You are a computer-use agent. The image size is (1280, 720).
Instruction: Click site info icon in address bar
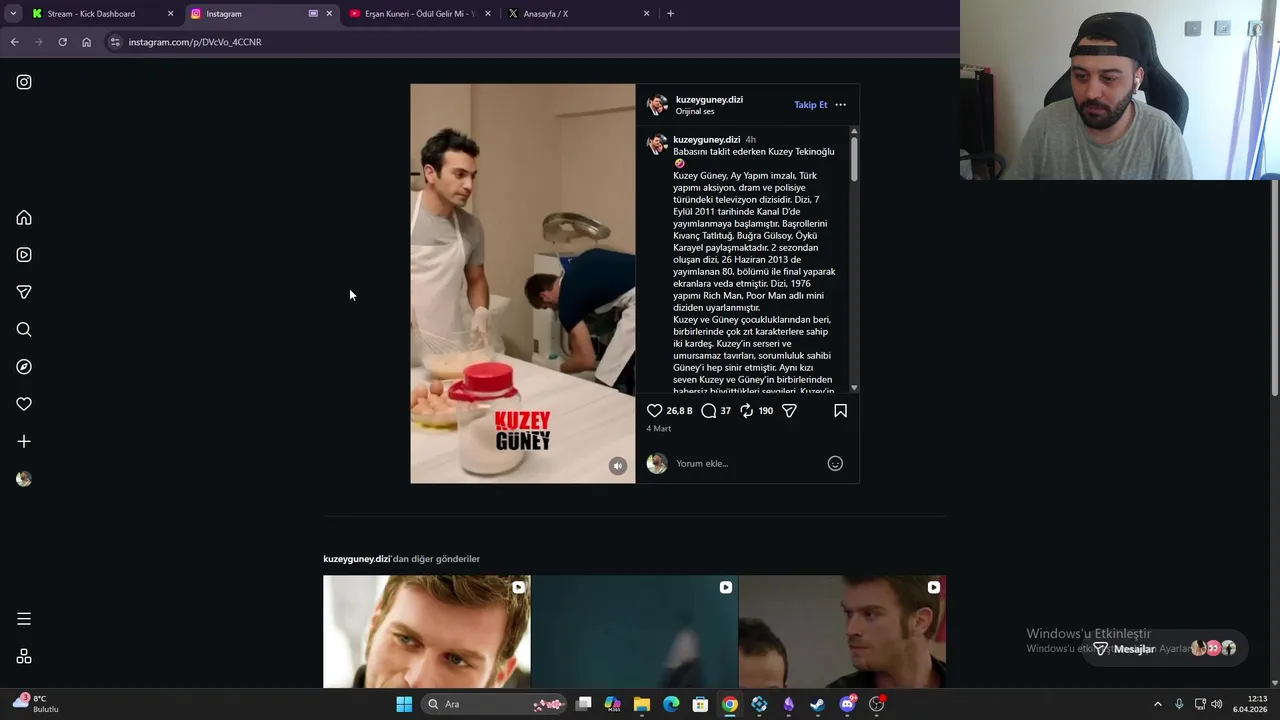pyautogui.click(x=115, y=42)
